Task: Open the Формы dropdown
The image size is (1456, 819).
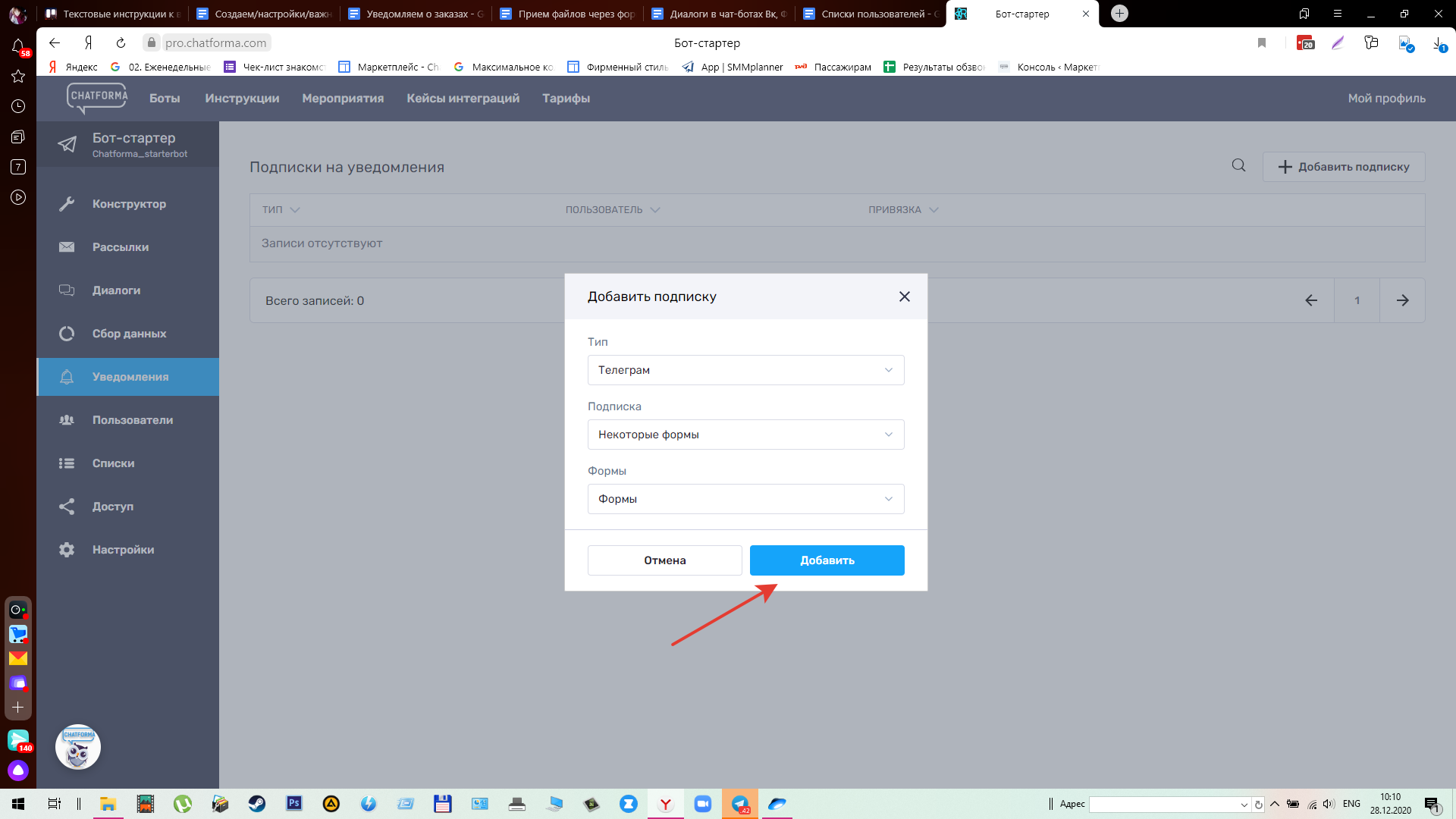Action: (x=745, y=499)
